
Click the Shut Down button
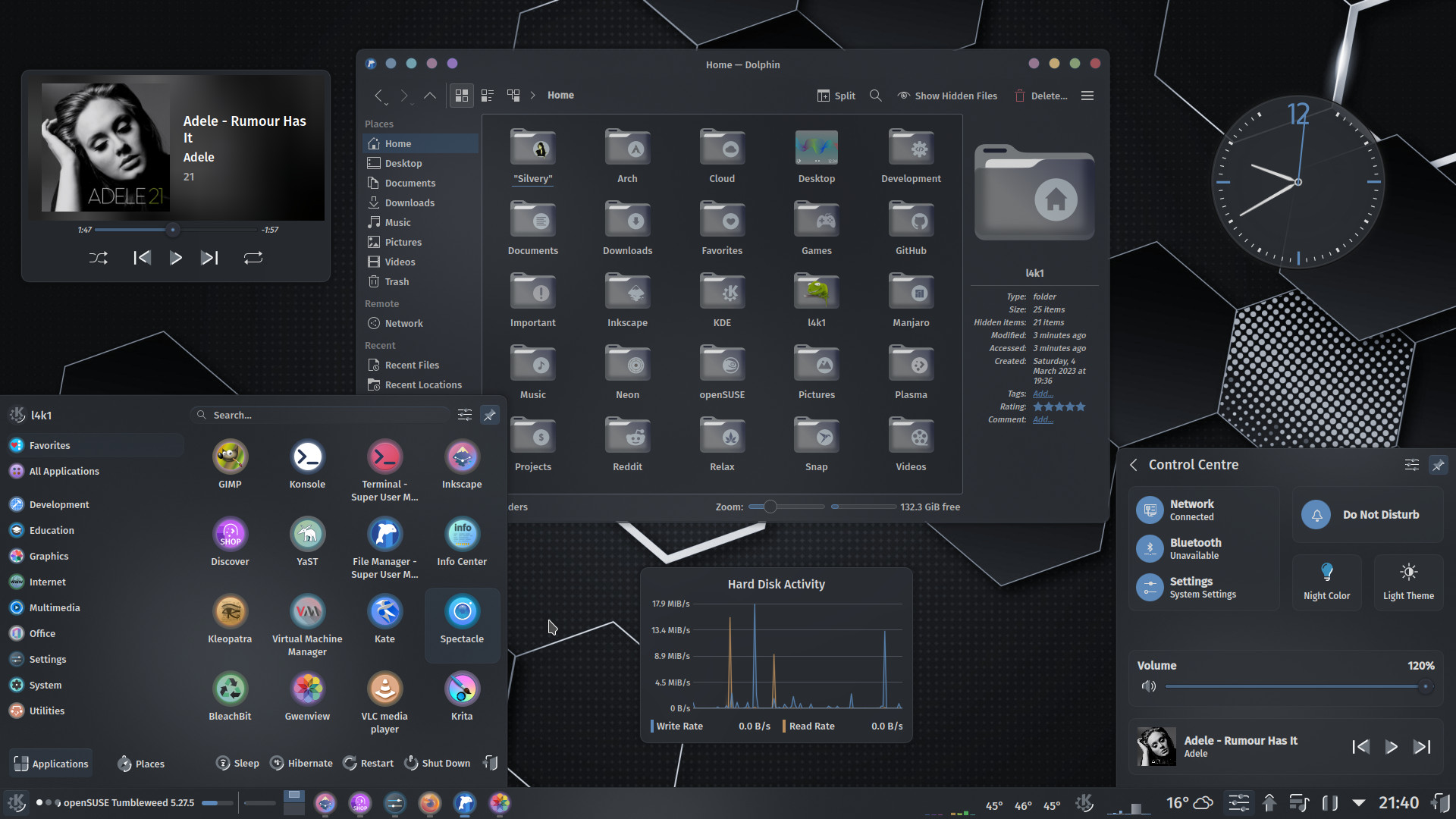click(x=438, y=763)
